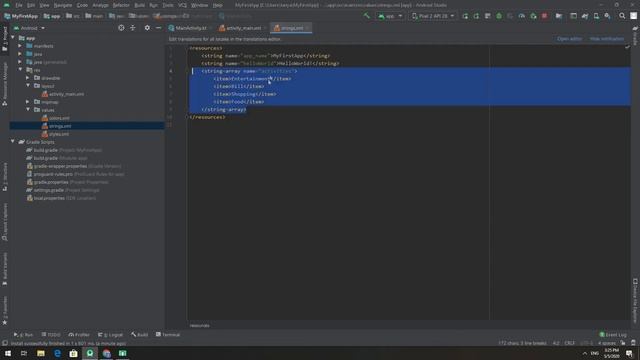
Task: Open File Explorer from the taskbar
Action: (x=41, y=353)
